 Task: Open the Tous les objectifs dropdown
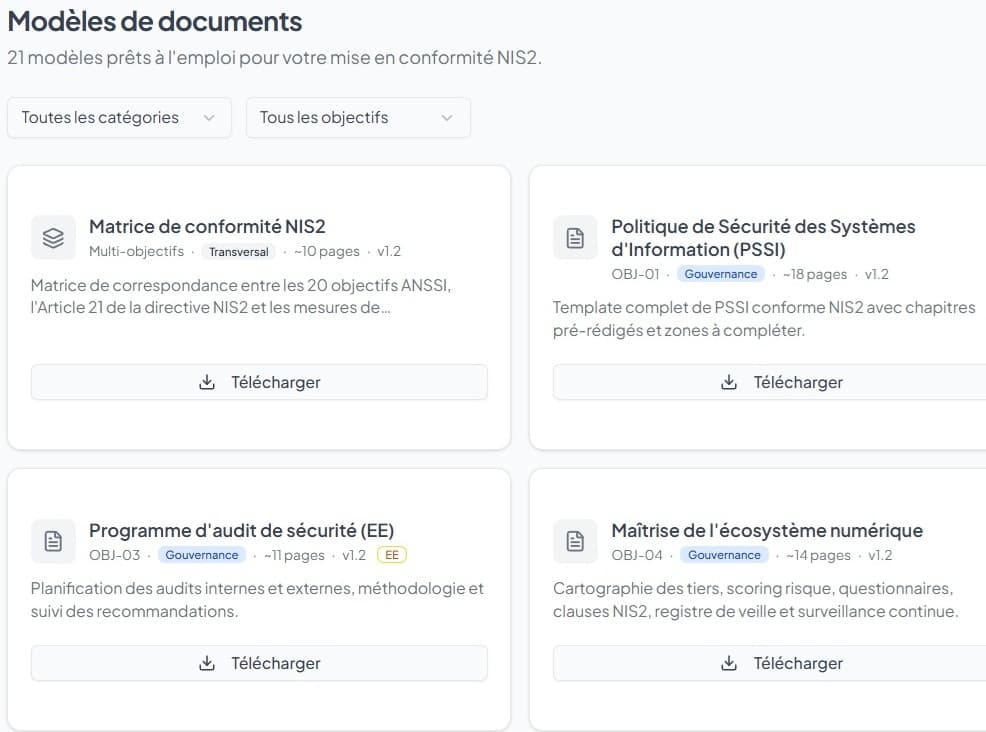click(x=358, y=117)
